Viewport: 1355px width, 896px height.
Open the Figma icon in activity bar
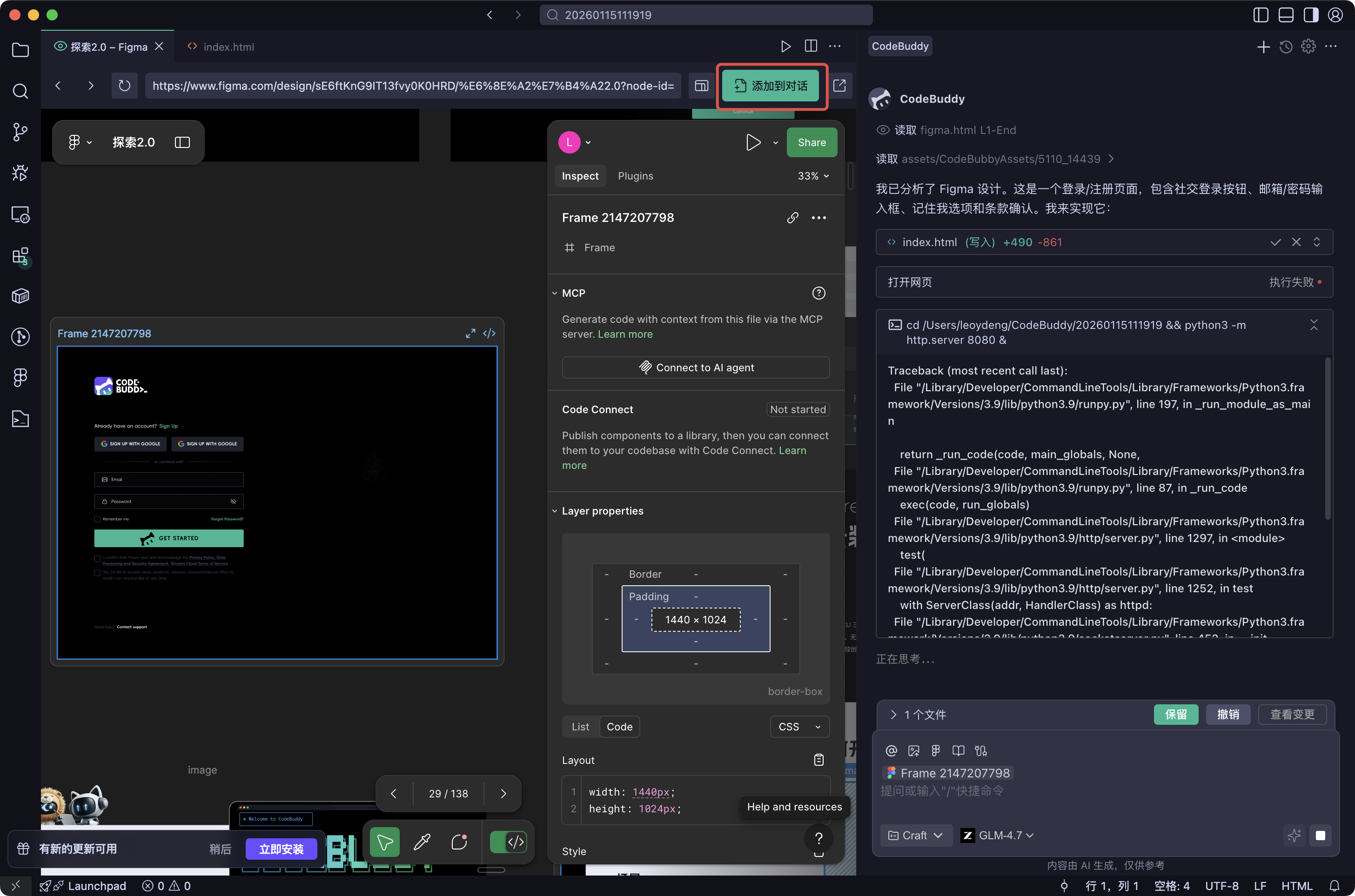(20, 377)
